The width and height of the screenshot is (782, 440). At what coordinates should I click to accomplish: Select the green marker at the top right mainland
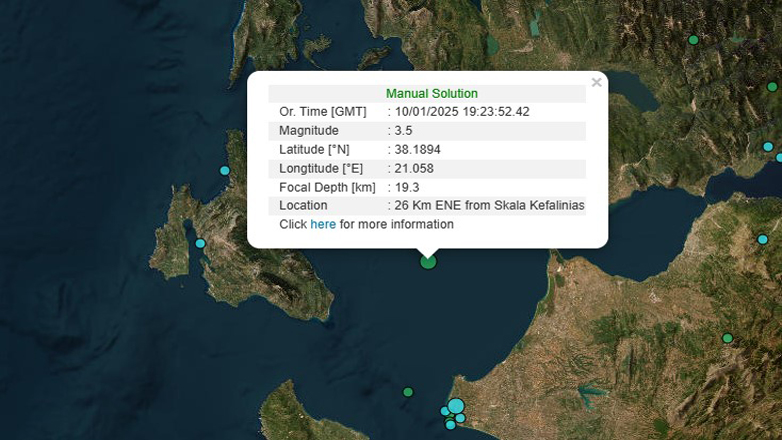693,40
